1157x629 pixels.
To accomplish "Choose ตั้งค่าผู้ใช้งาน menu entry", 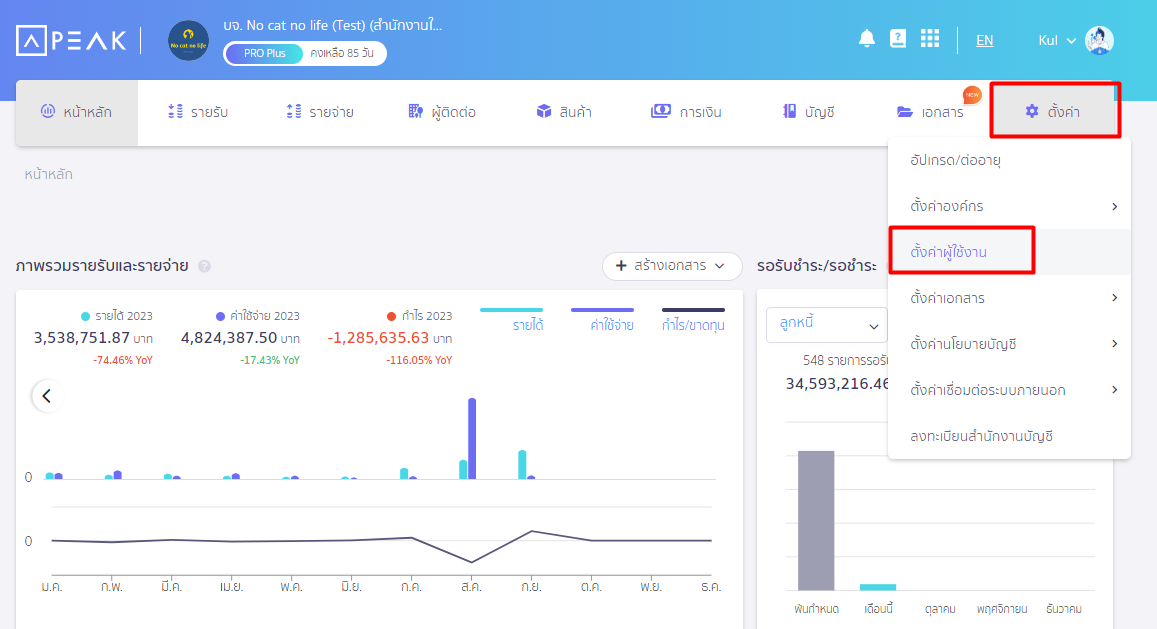I will click(x=1009, y=252).
